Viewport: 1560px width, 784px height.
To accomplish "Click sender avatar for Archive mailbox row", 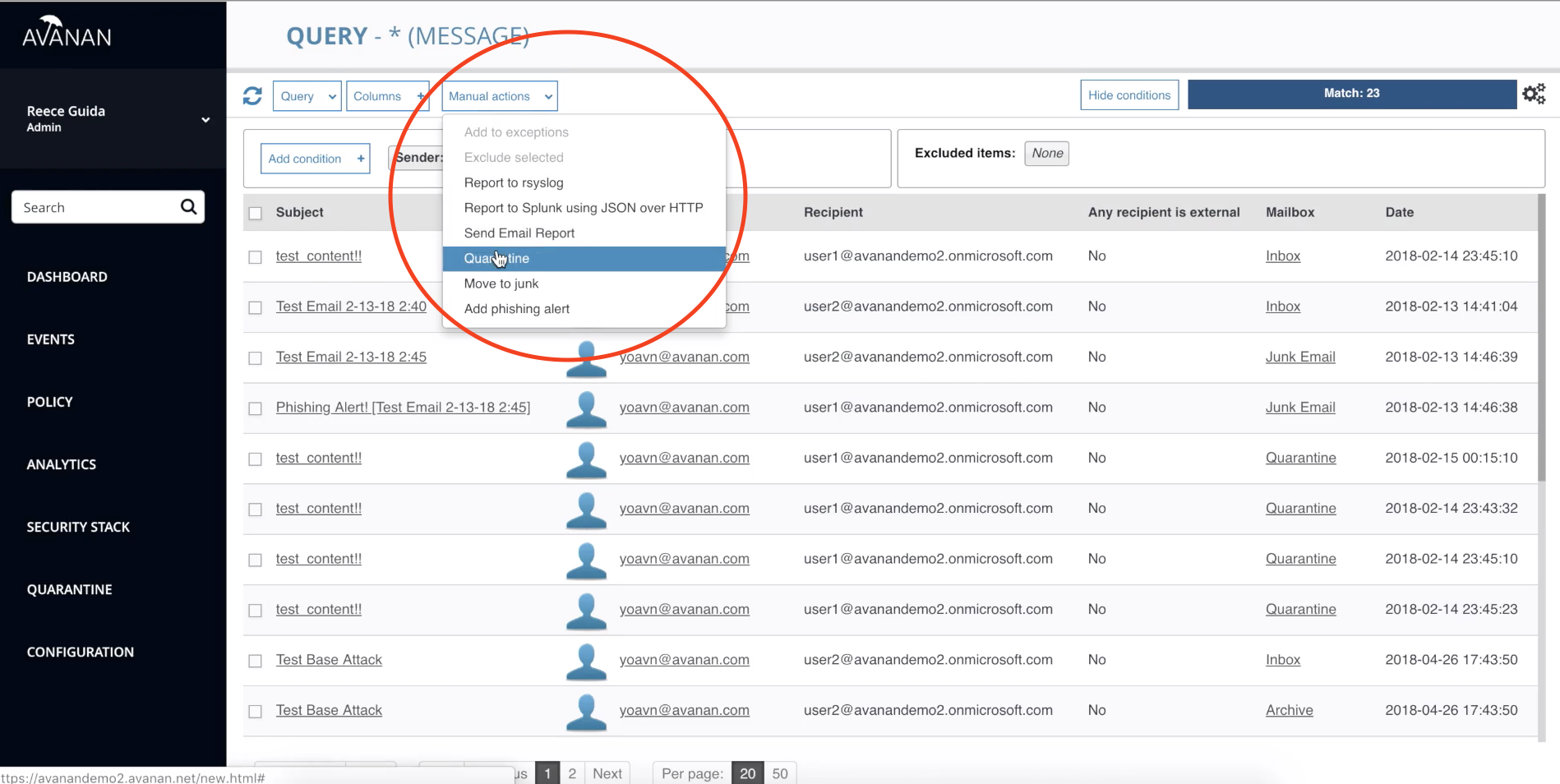I will (586, 712).
